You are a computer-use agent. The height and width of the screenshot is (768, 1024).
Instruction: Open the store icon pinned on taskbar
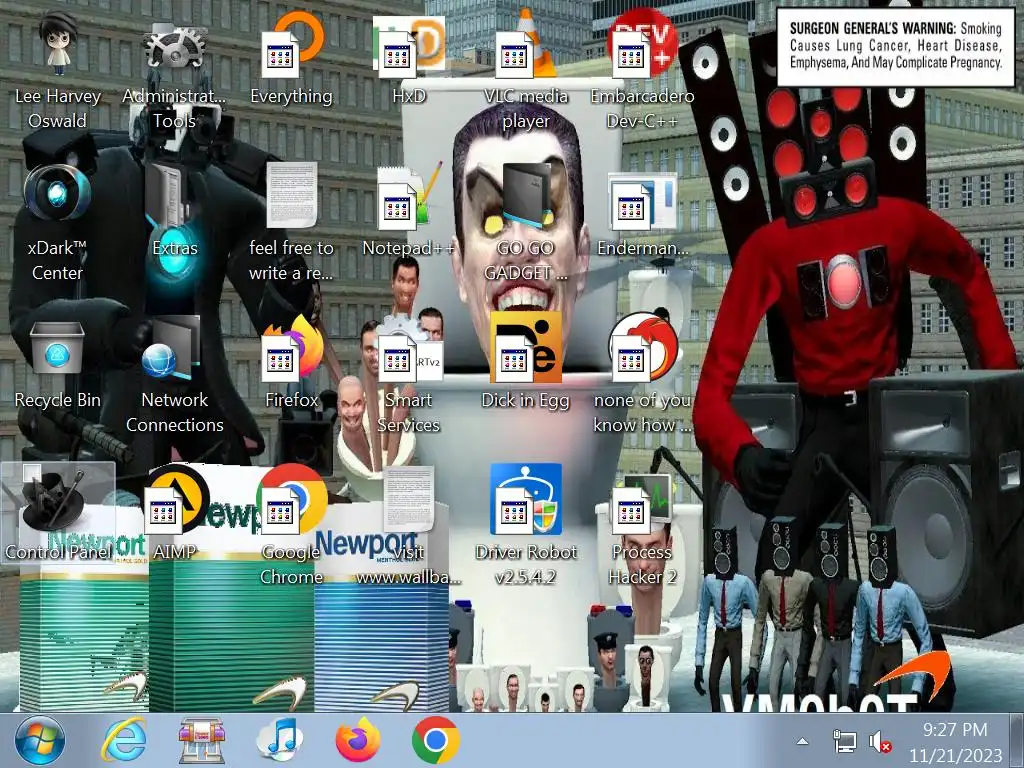(x=202, y=741)
